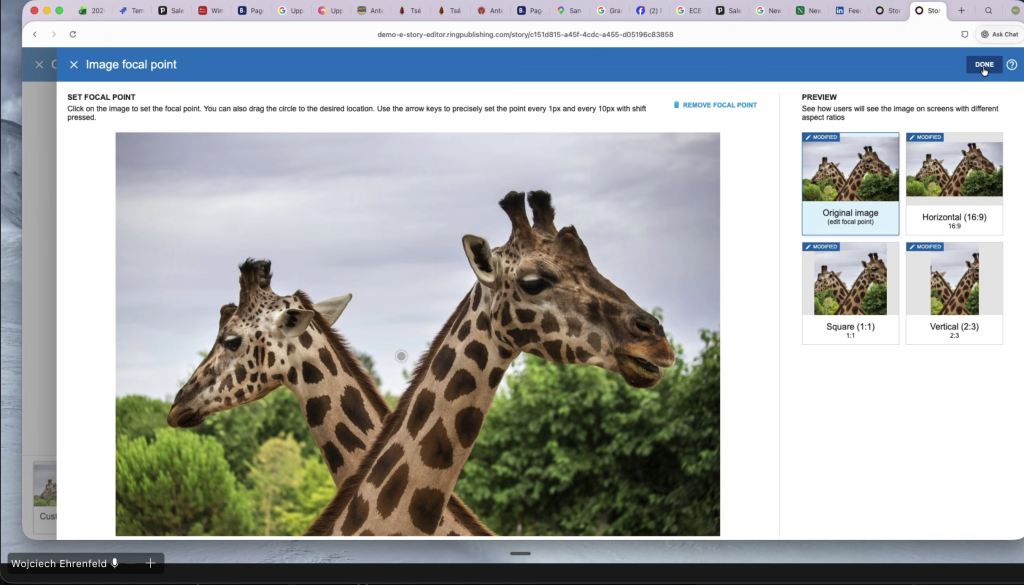Close the Image focal point dialog
Viewport: 1024px width, 585px height.
(74, 65)
